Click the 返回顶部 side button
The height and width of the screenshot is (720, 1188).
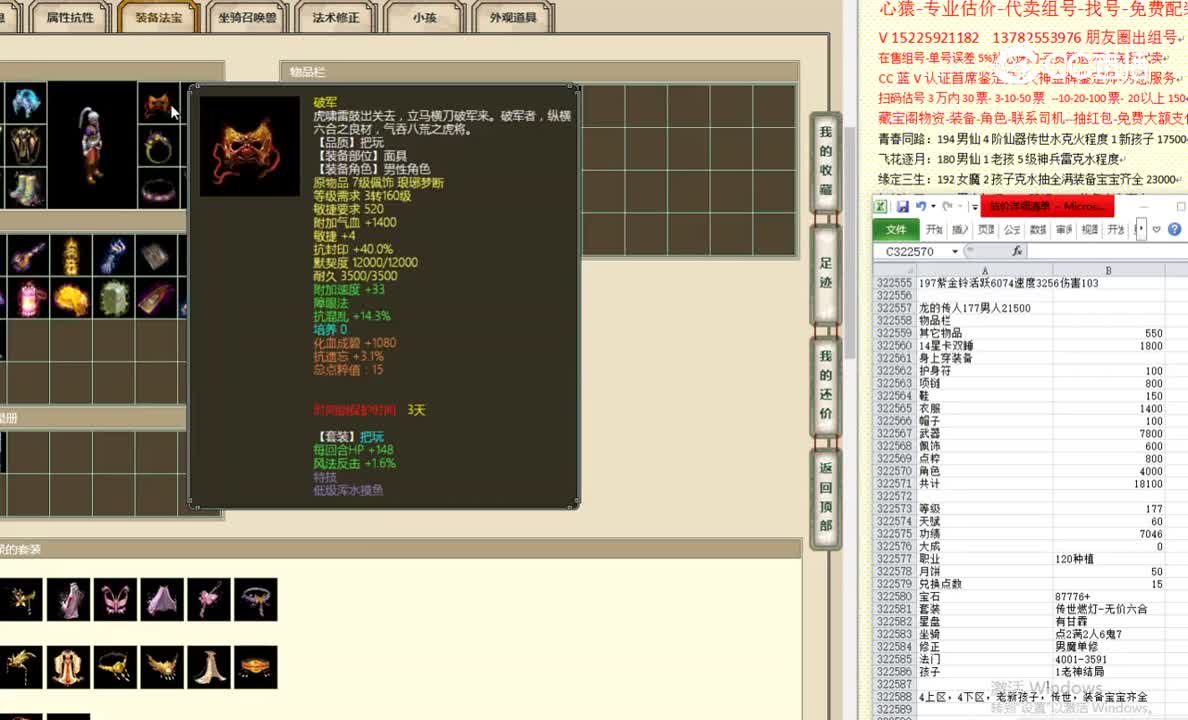[x=826, y=497]
